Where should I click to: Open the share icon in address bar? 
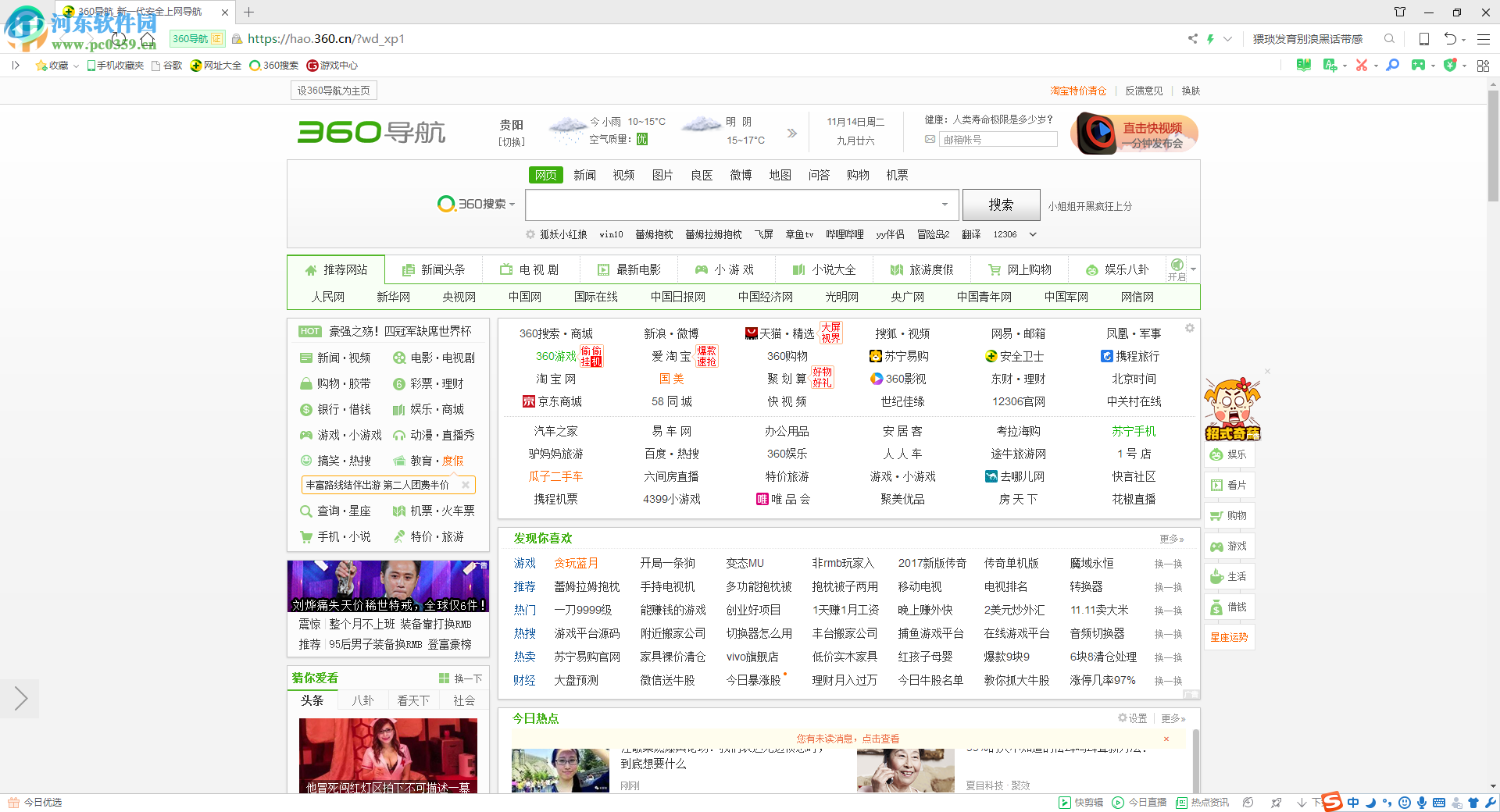1192,38
